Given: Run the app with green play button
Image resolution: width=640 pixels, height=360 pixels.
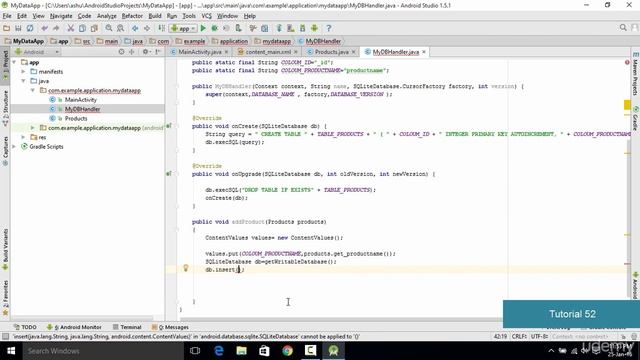Looking at the screenshot, I should 203,28.
